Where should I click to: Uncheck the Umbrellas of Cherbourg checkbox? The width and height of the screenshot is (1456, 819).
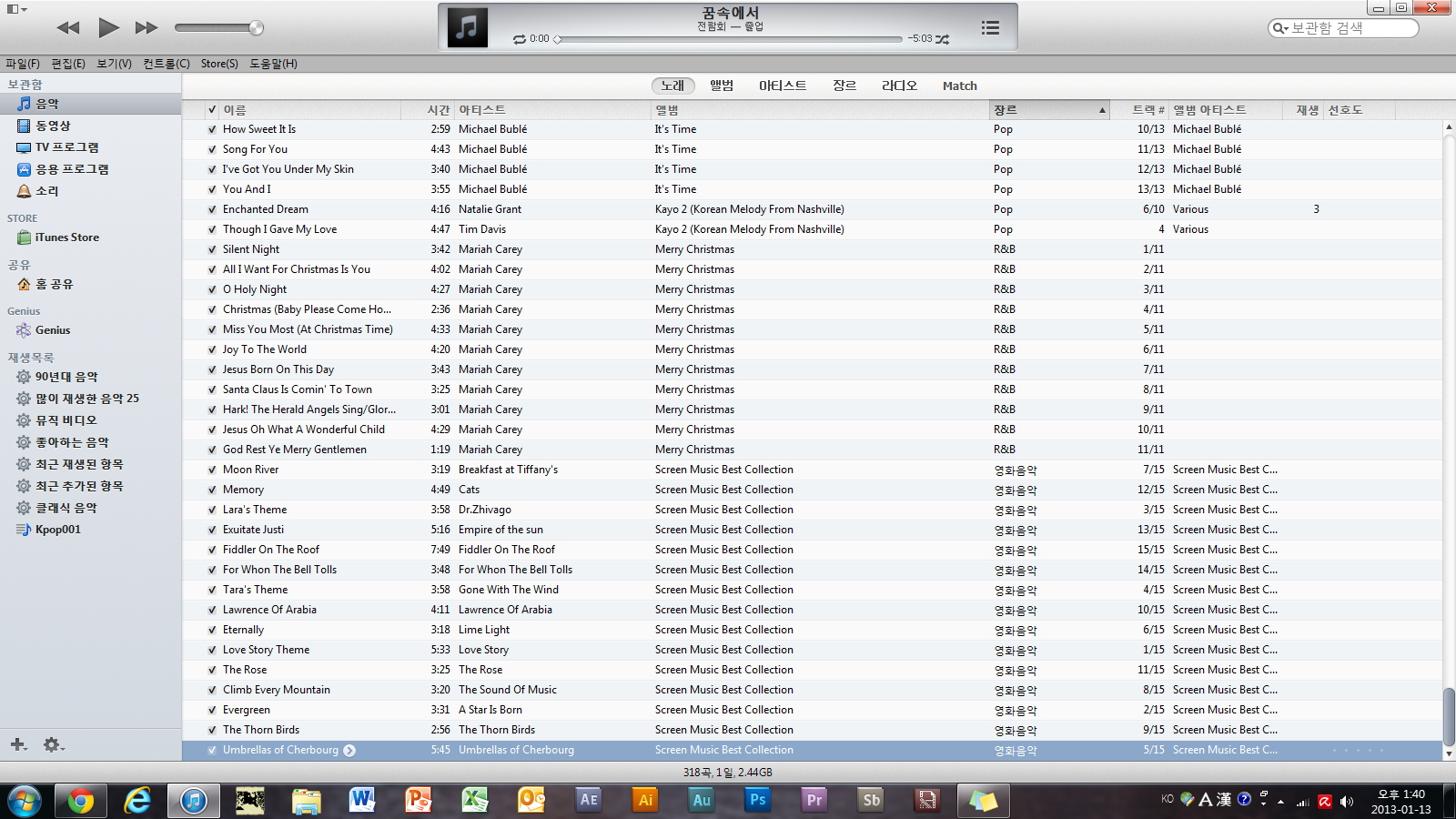pyautogui.click(x=212, y=750)
